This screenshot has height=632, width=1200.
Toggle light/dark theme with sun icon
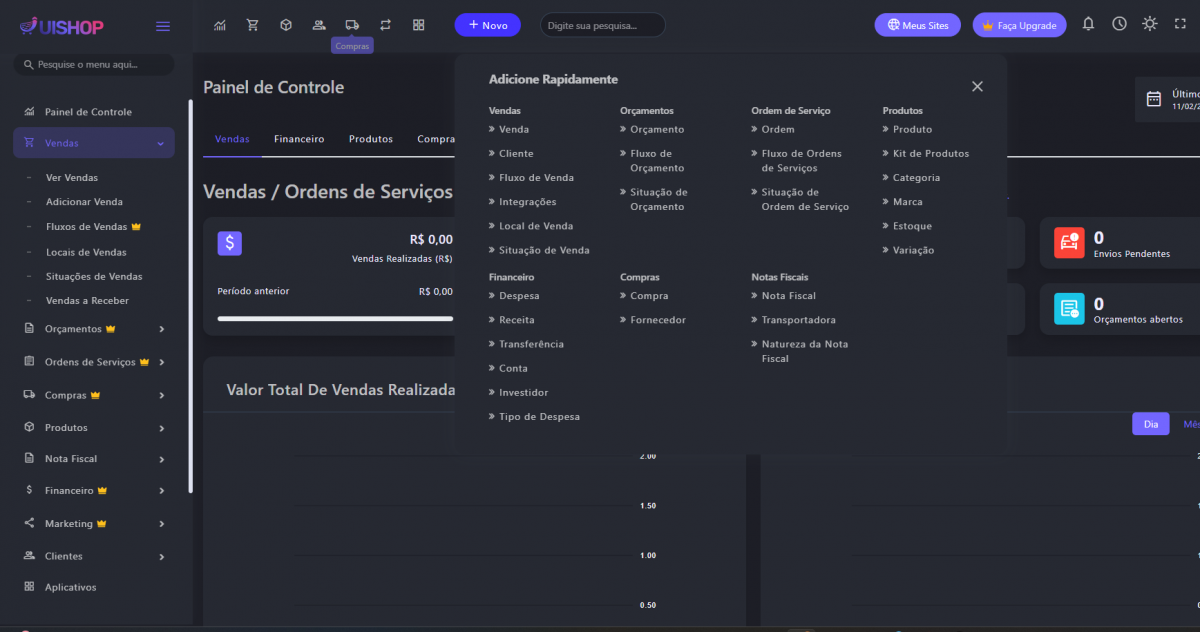[x=1150, y=24]
